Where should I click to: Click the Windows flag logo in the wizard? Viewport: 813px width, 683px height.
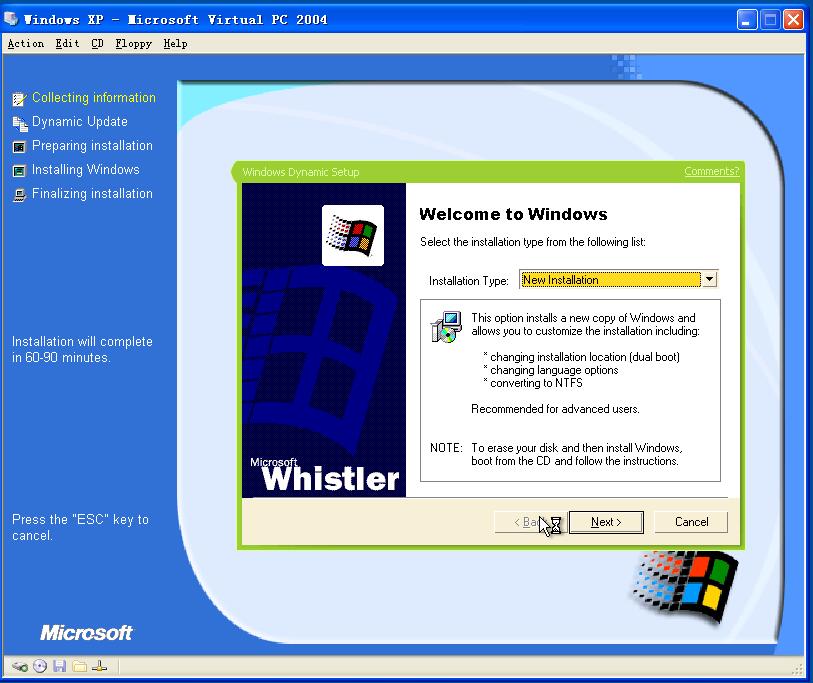point(353,235)
